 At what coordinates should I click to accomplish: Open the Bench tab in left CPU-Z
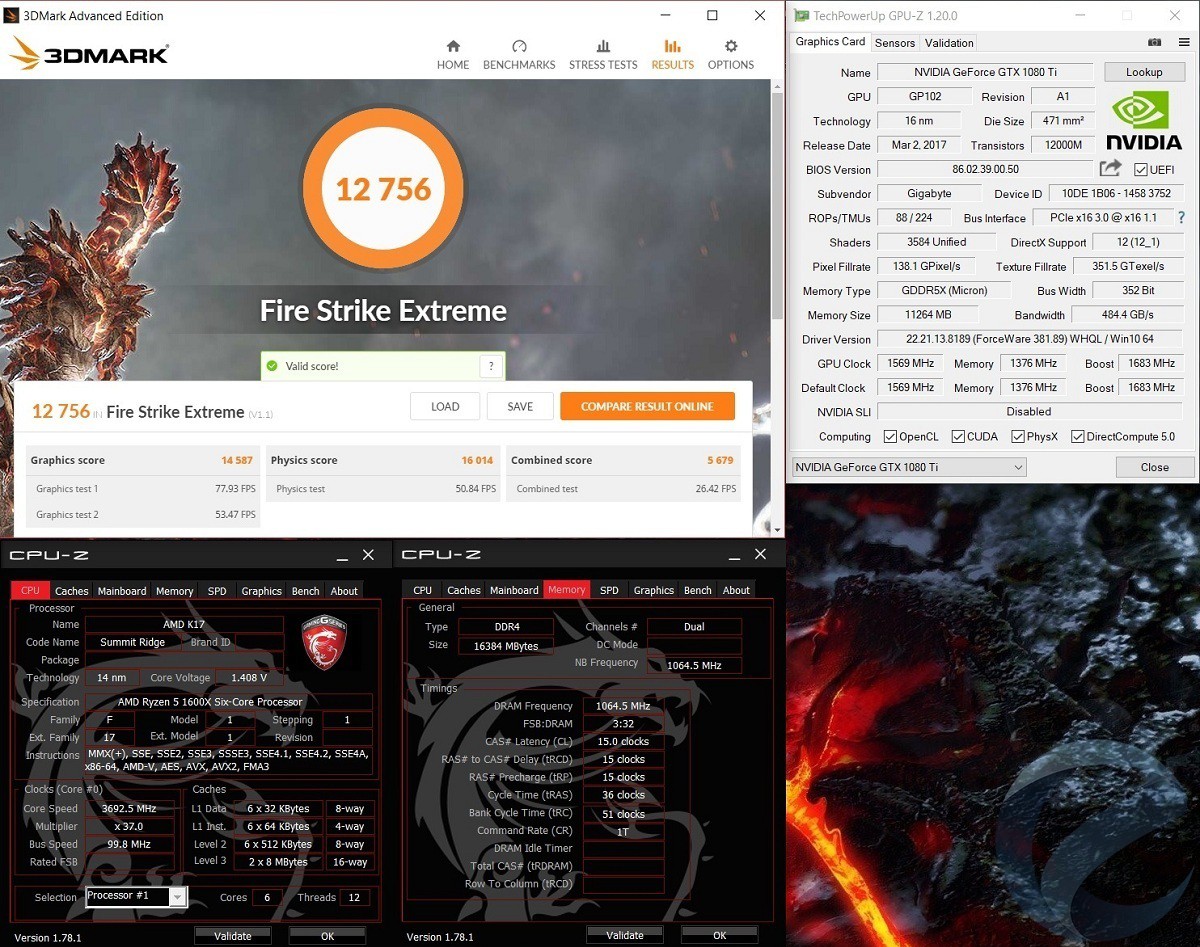click(305, 591)
